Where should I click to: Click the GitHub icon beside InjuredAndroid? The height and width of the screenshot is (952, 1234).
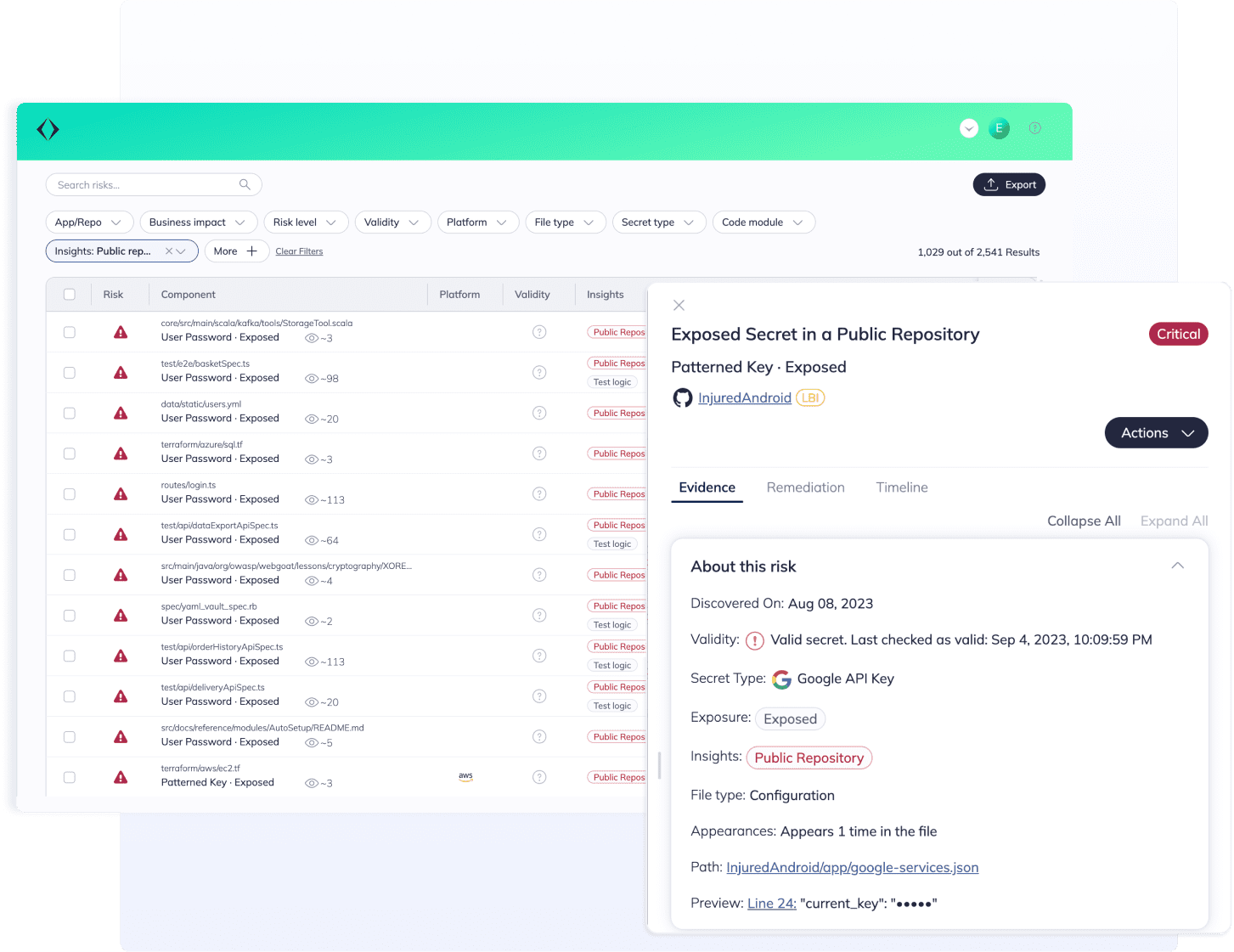click(x=682, y=398)
